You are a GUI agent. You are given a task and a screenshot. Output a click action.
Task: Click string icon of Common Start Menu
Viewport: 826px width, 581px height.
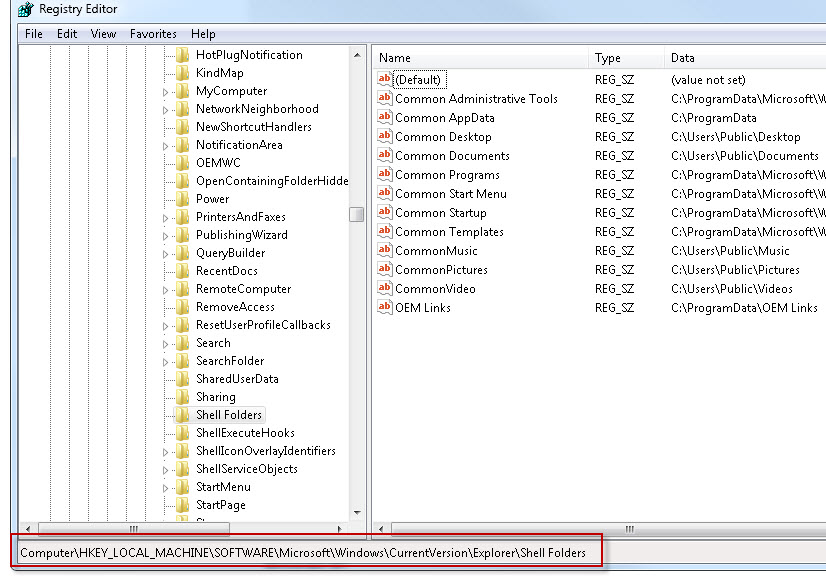(385, 193)
